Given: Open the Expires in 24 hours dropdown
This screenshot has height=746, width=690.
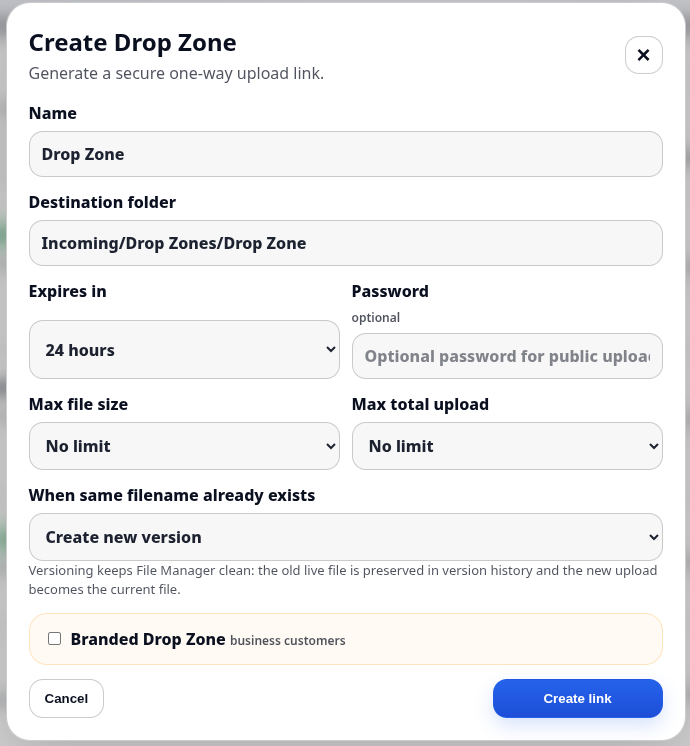Looking at the screenshot, I should click(x=184, y=350).
